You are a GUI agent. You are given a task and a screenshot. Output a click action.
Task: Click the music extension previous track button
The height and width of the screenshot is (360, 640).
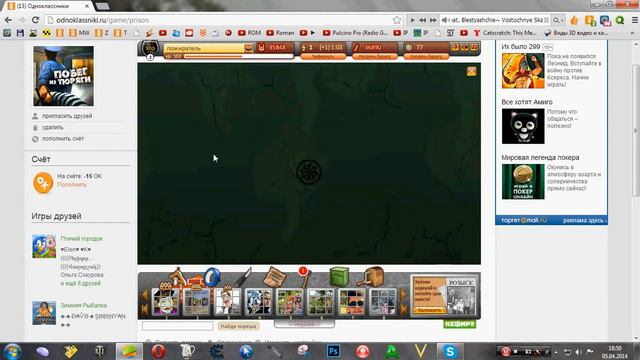pos(422,20)
